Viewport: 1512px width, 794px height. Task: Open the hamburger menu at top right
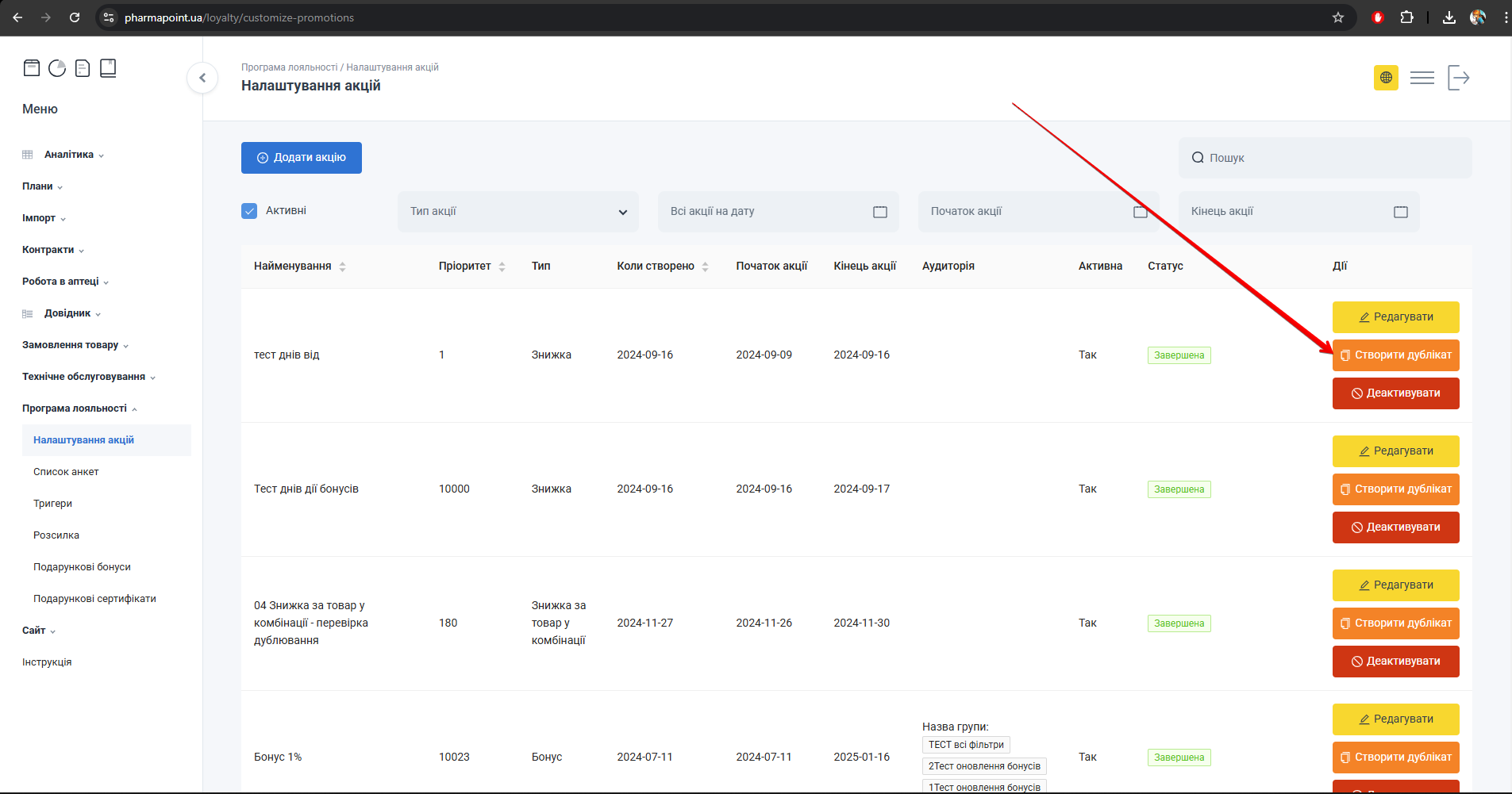pos(1422,78)
